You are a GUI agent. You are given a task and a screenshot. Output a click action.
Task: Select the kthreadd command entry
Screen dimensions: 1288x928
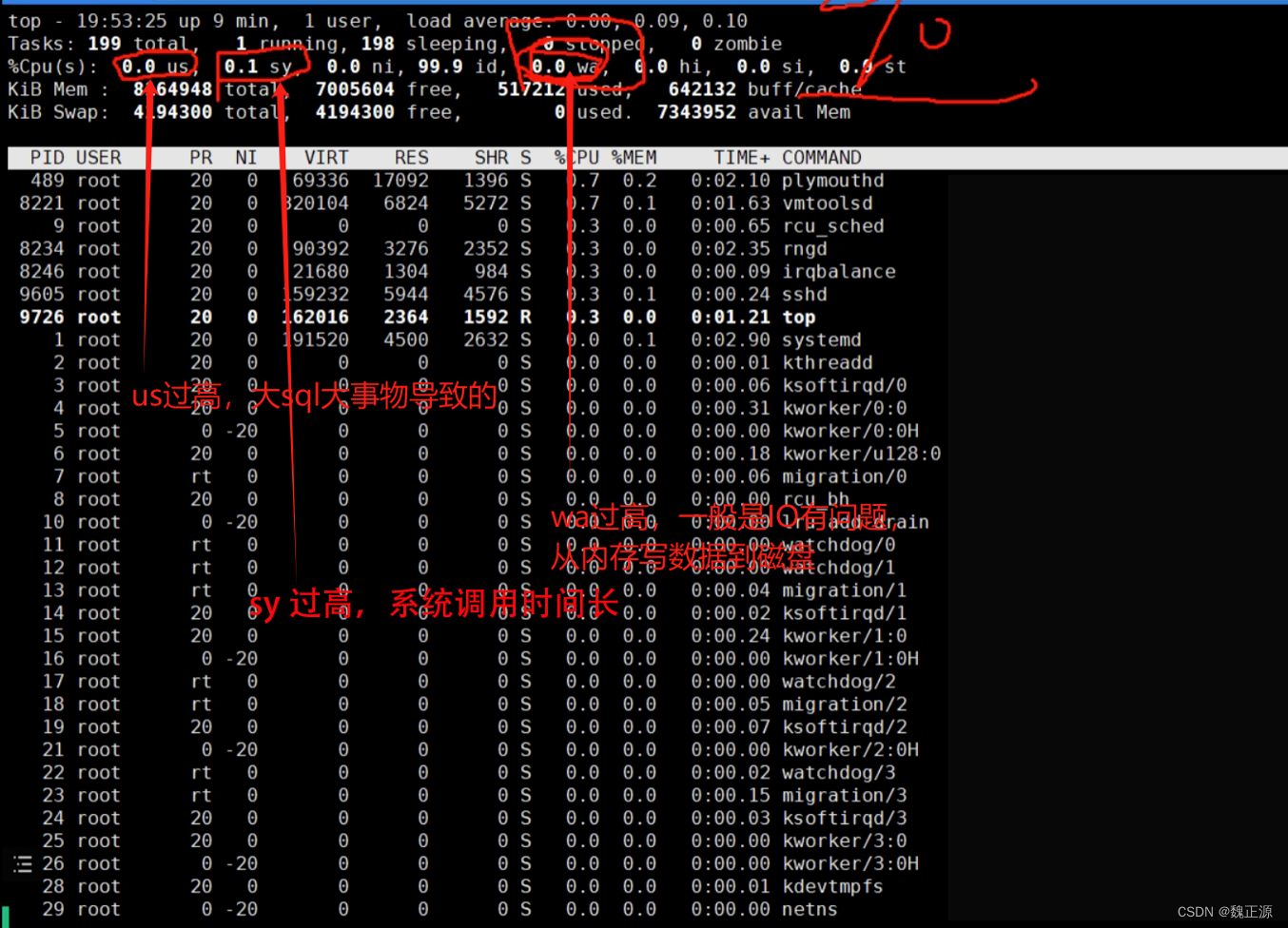pos(828,363)
